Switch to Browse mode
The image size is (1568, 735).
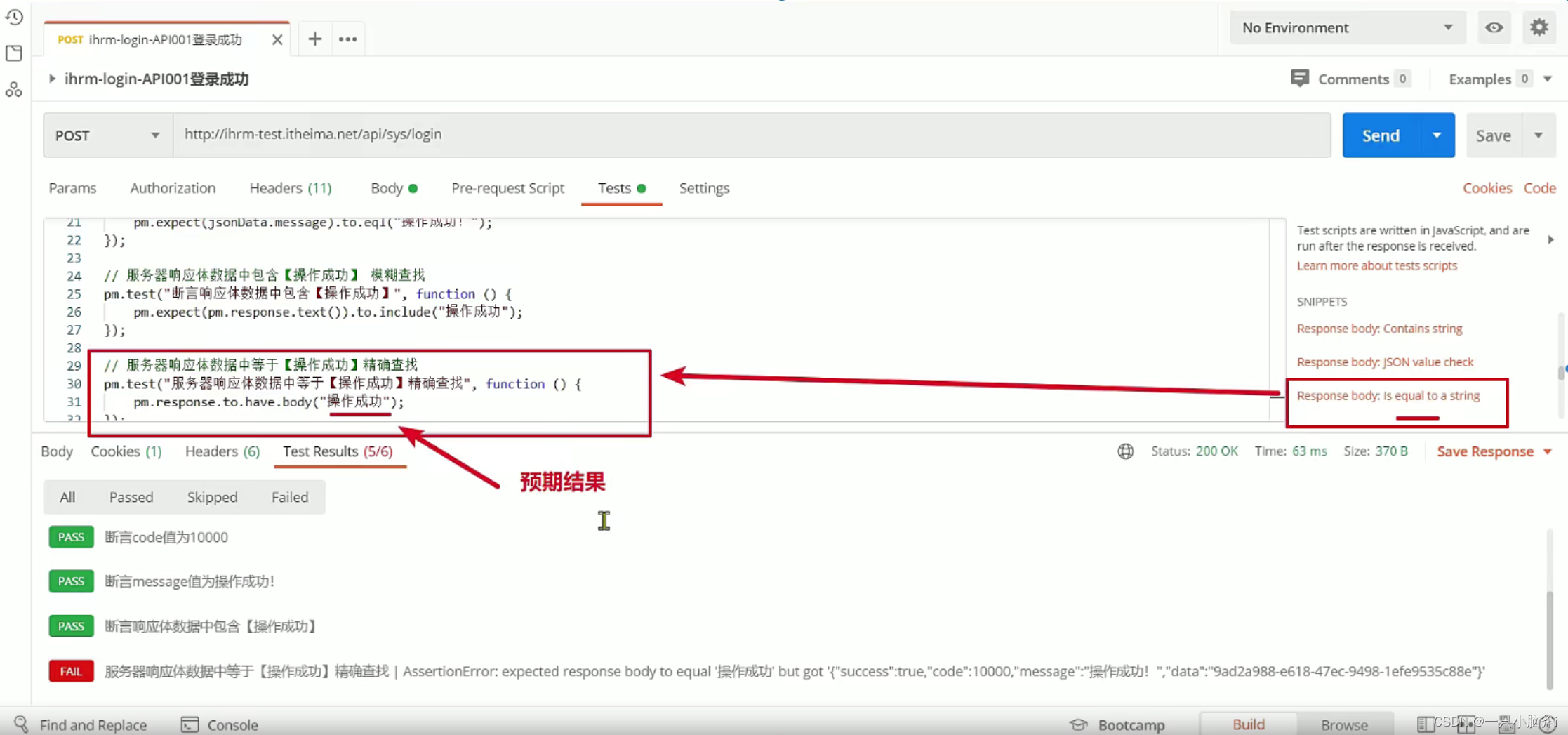(1344, 724)
